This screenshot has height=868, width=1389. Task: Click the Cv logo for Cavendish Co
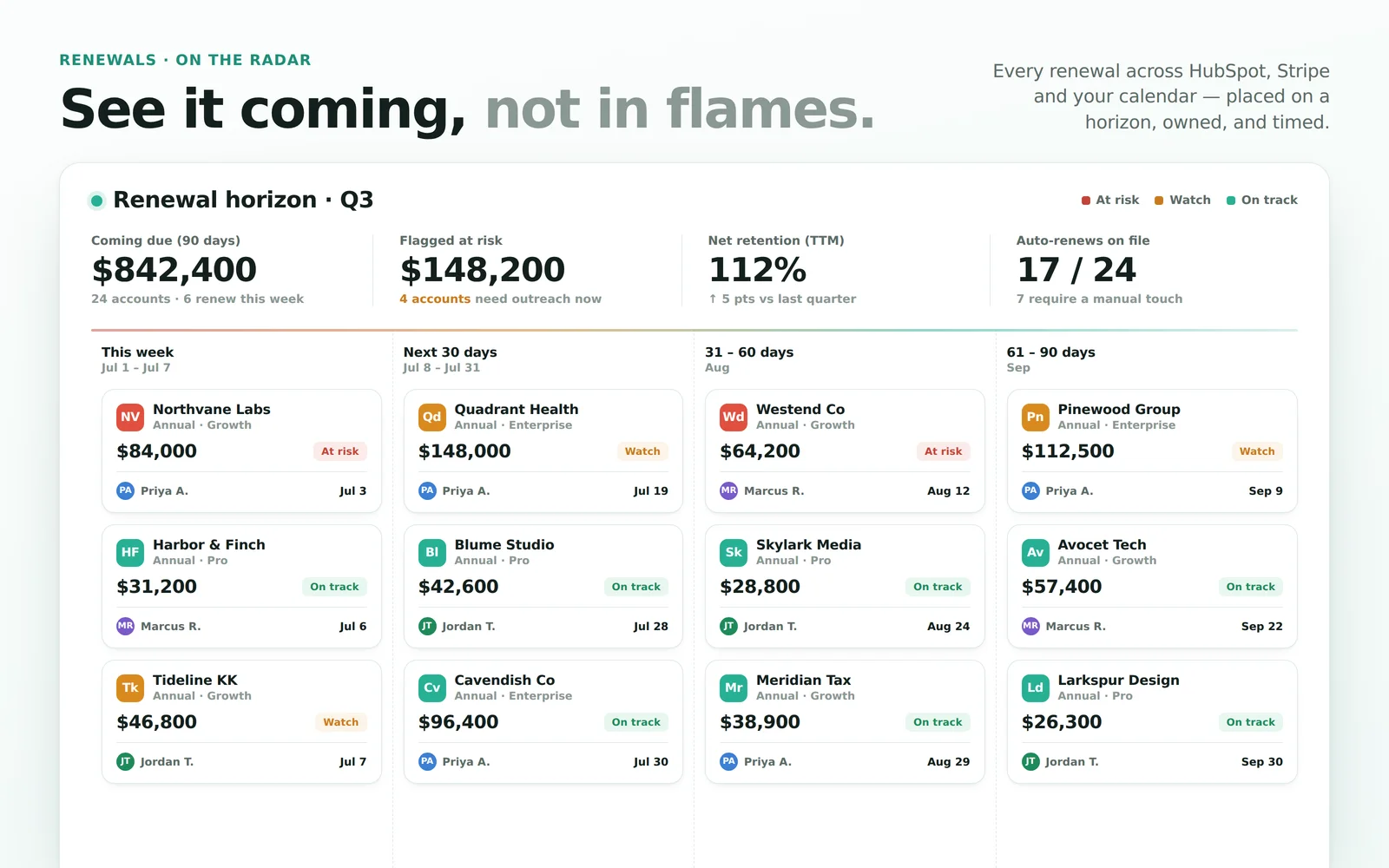[431, 687]
